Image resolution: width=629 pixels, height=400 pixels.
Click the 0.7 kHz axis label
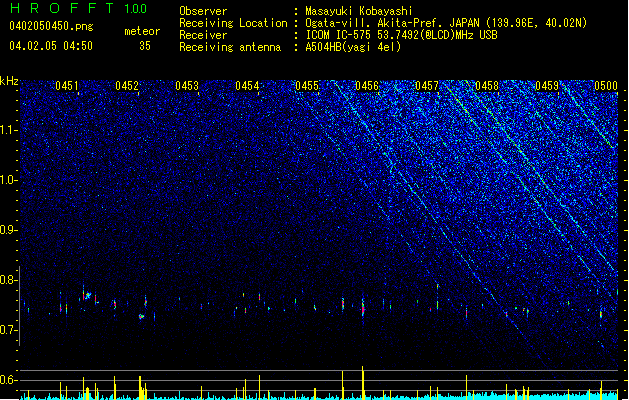tap(8, 330)
